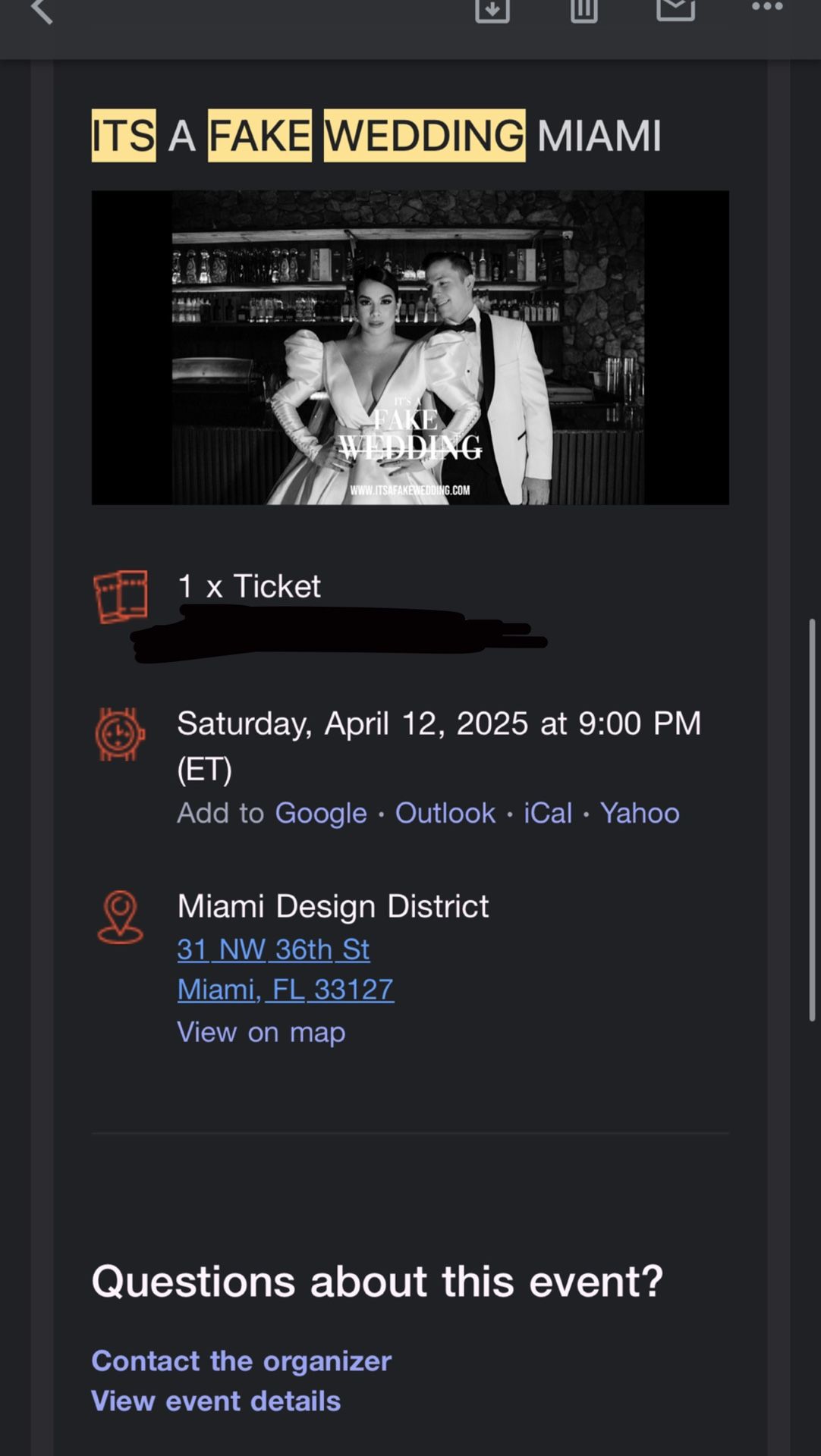The width and height of the screenshot is (821, 1456).
Task: Add the event to iCal
Action: coord(547,813)
